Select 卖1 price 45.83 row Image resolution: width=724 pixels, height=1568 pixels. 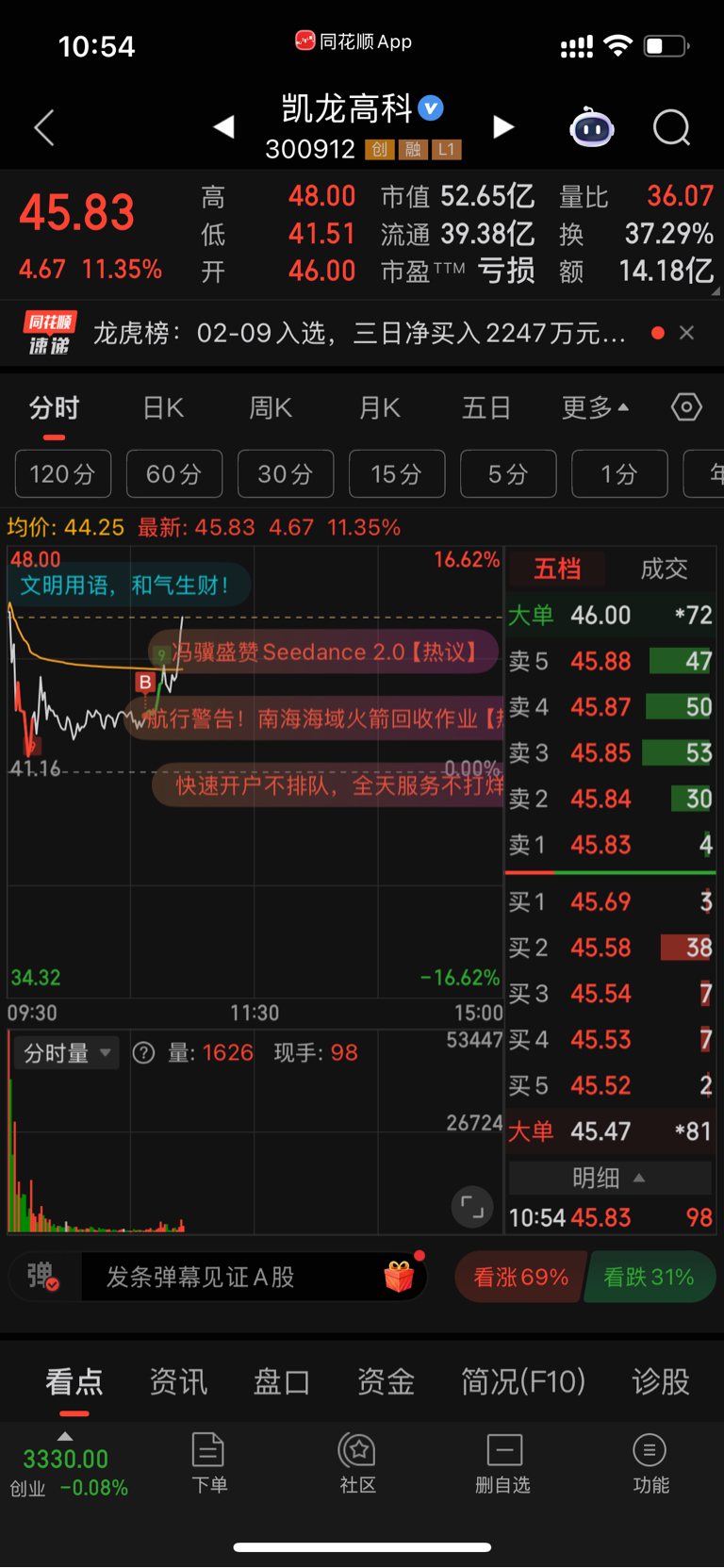(611, 845)
